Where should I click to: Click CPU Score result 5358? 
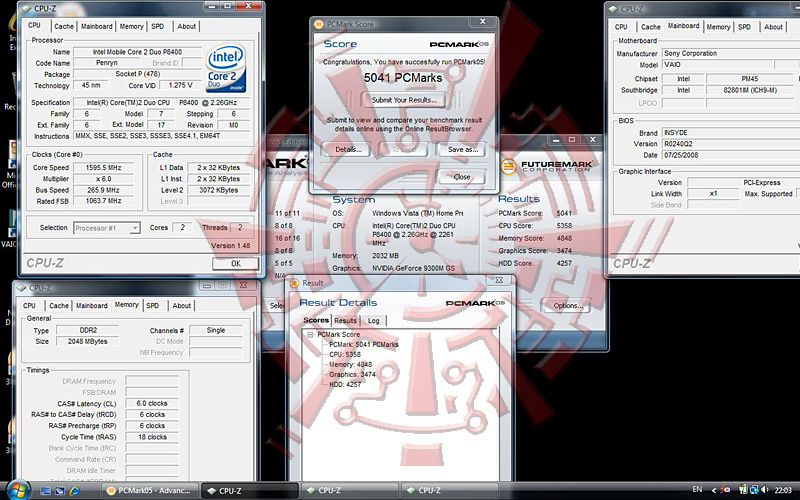tap(564, 225)
